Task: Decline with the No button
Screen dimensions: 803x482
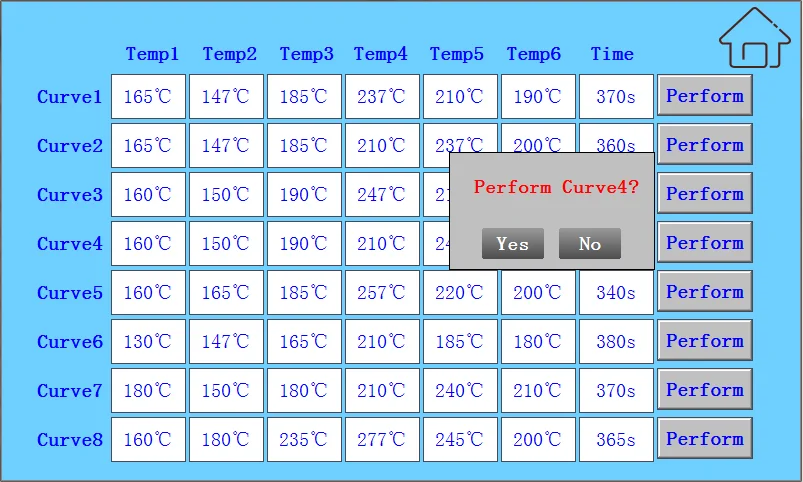Action: pyautogui.click(x=590, y=244)
